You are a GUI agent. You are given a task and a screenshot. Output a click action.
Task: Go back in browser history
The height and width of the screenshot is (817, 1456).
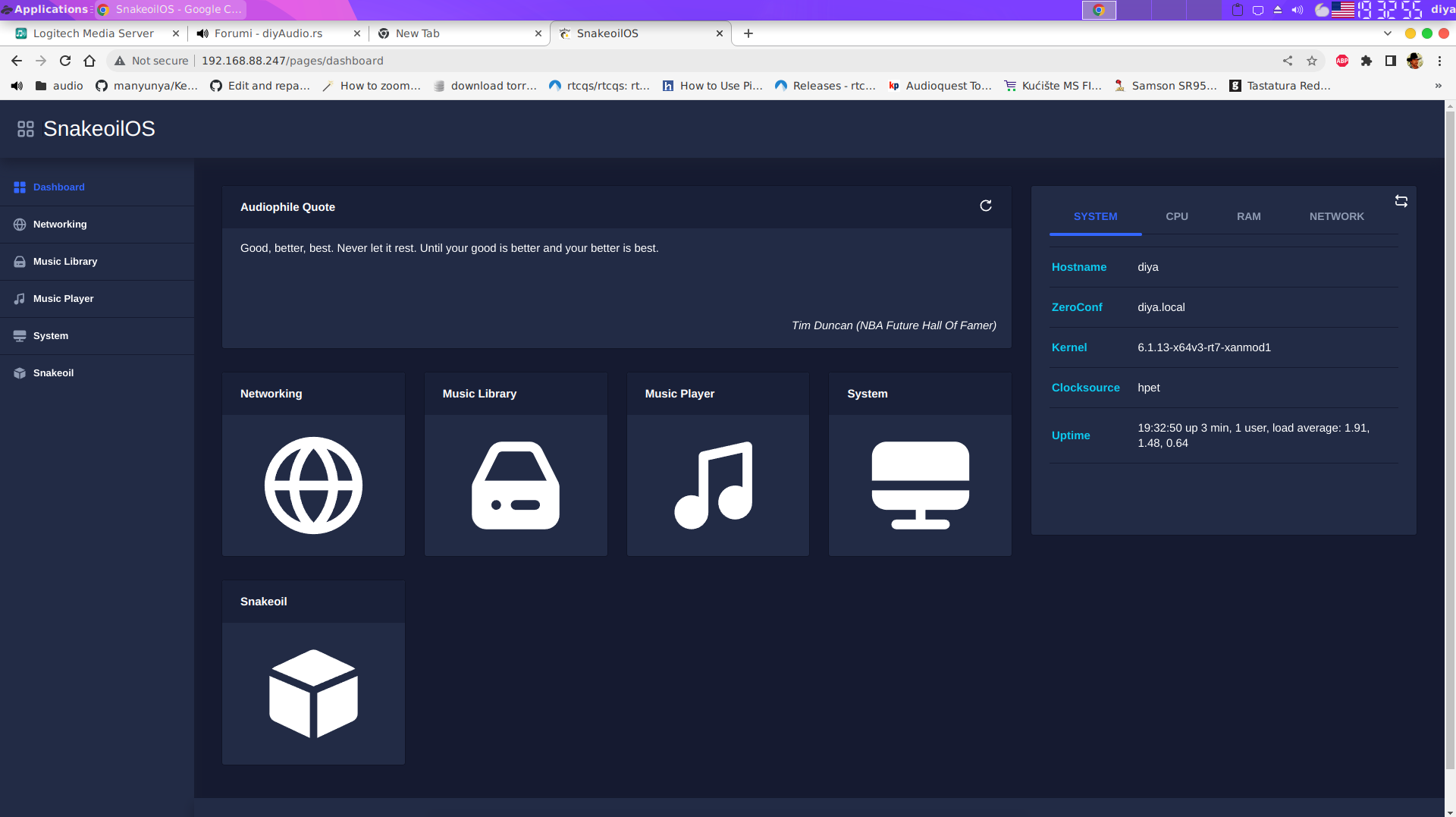(17, 61)
